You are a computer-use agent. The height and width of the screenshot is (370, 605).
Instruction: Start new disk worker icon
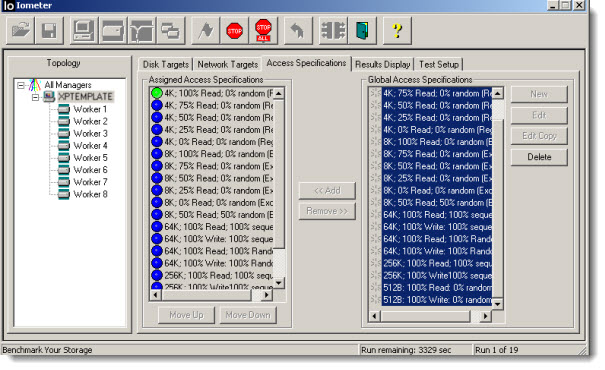tap(113, 30)
